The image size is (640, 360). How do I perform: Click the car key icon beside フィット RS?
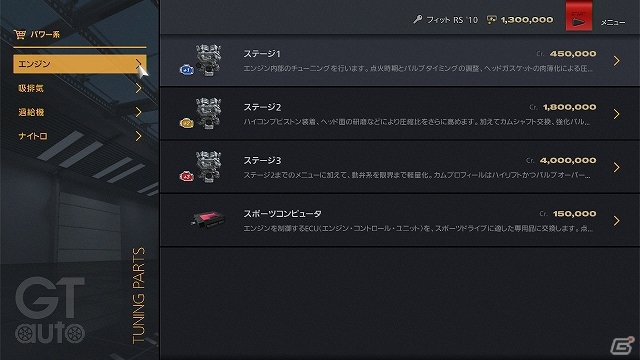coord(418,19)
